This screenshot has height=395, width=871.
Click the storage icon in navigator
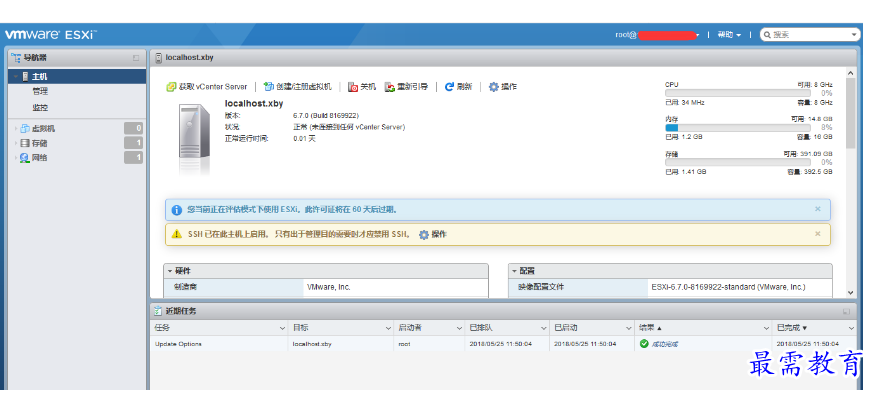pyautogui.click(x=24, y=143)
